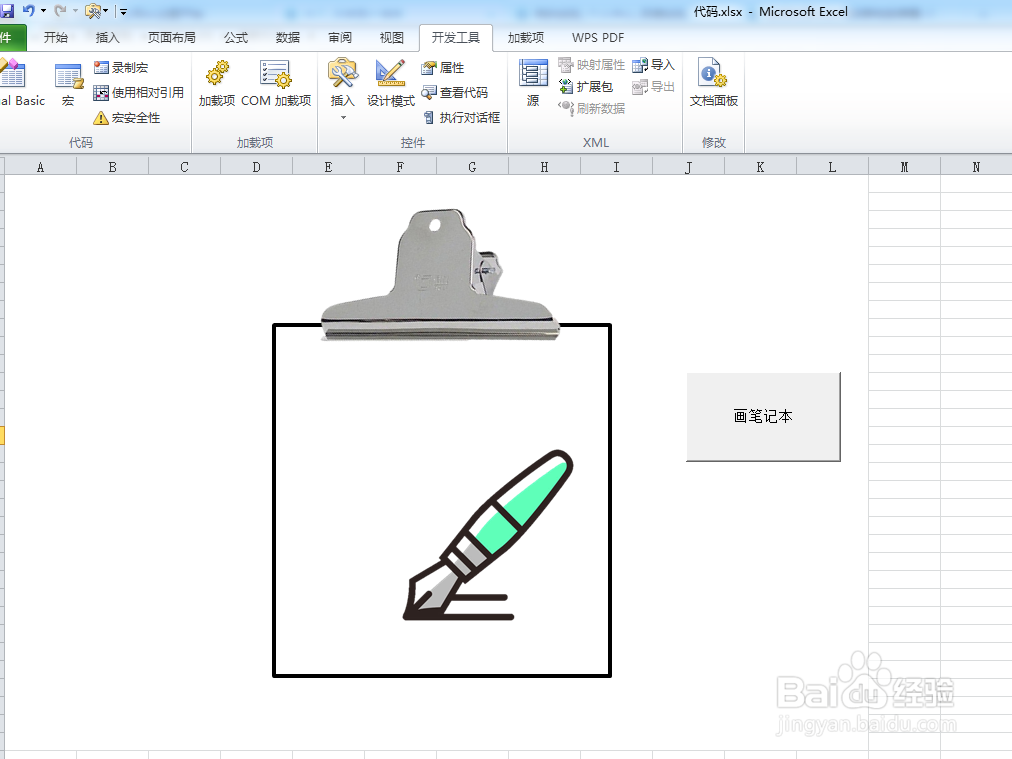The height and width of the screenshot is (759, 1012).
Task: Switch to the 视图 (View) ribbon tab
Action: point(391,38)
